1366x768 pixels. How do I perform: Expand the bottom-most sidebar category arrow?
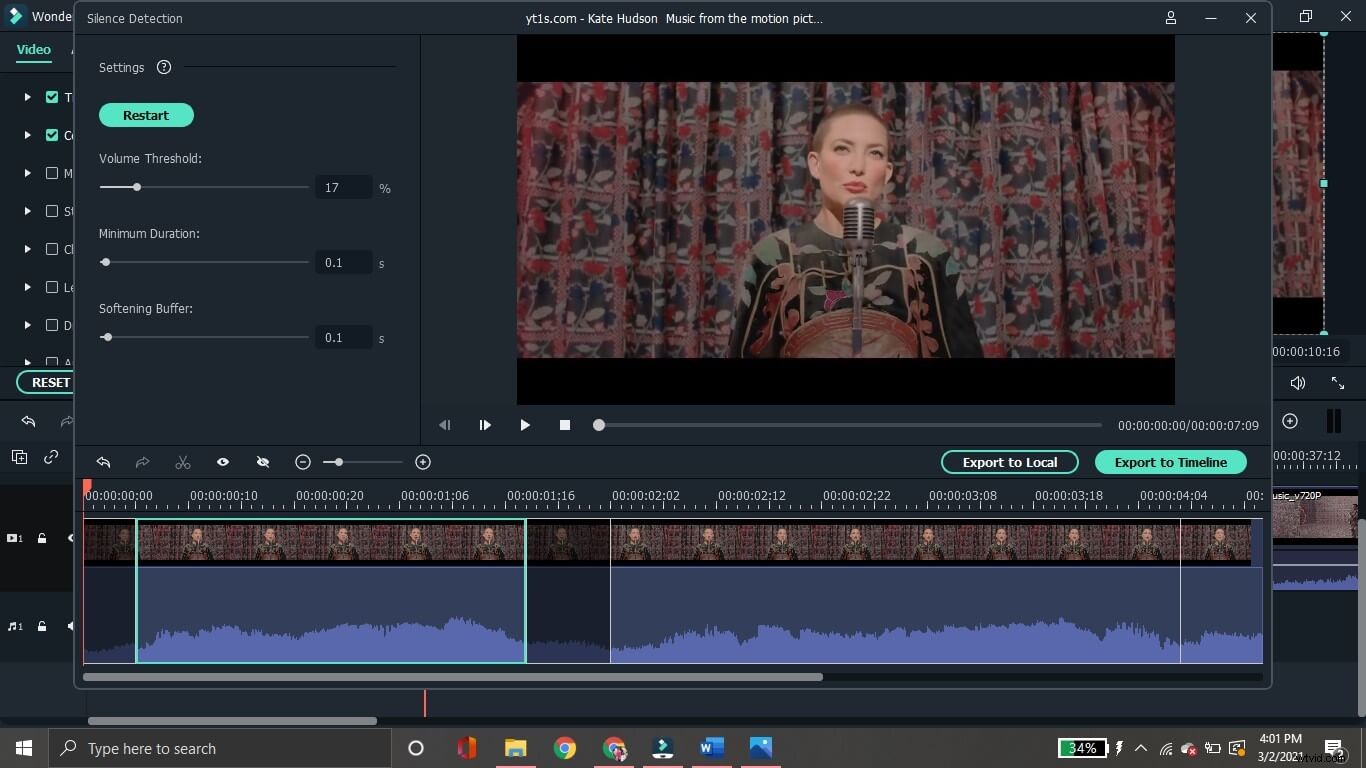pyautogui.click(x=27, y=362)
